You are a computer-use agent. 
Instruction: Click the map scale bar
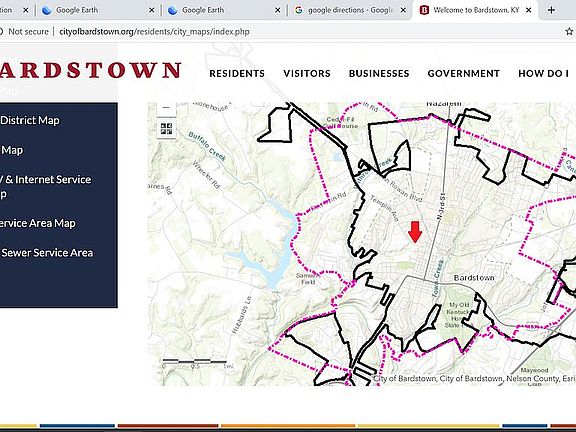pyautogui.click(x=198, y=364)
